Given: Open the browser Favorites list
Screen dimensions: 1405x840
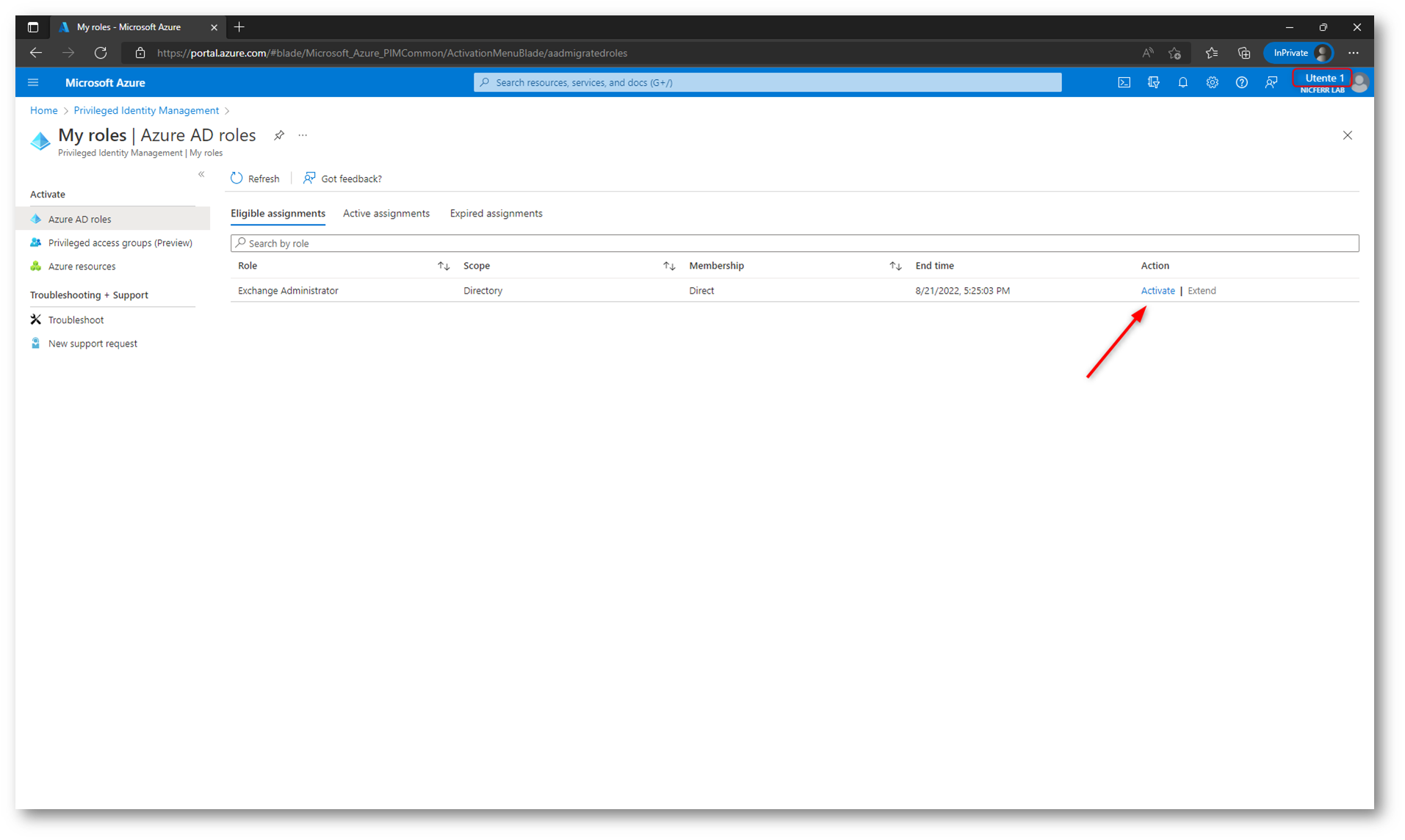Looking at the screenshot, I should tap(1211, 53).
